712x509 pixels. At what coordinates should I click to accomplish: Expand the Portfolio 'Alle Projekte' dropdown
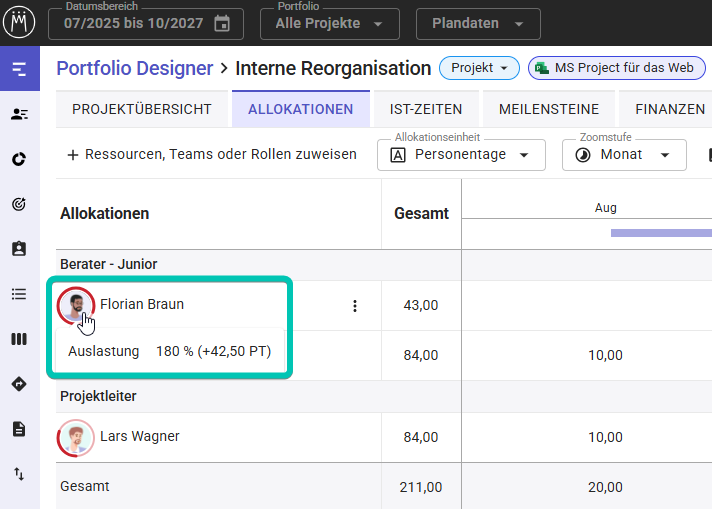[329, 23]
